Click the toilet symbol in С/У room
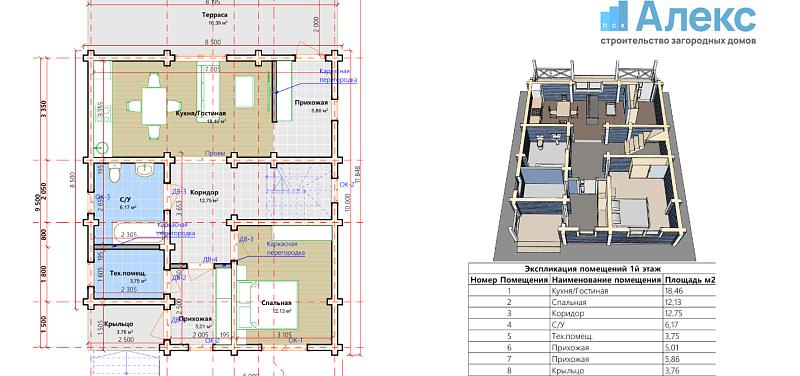 tap(114, 173)
